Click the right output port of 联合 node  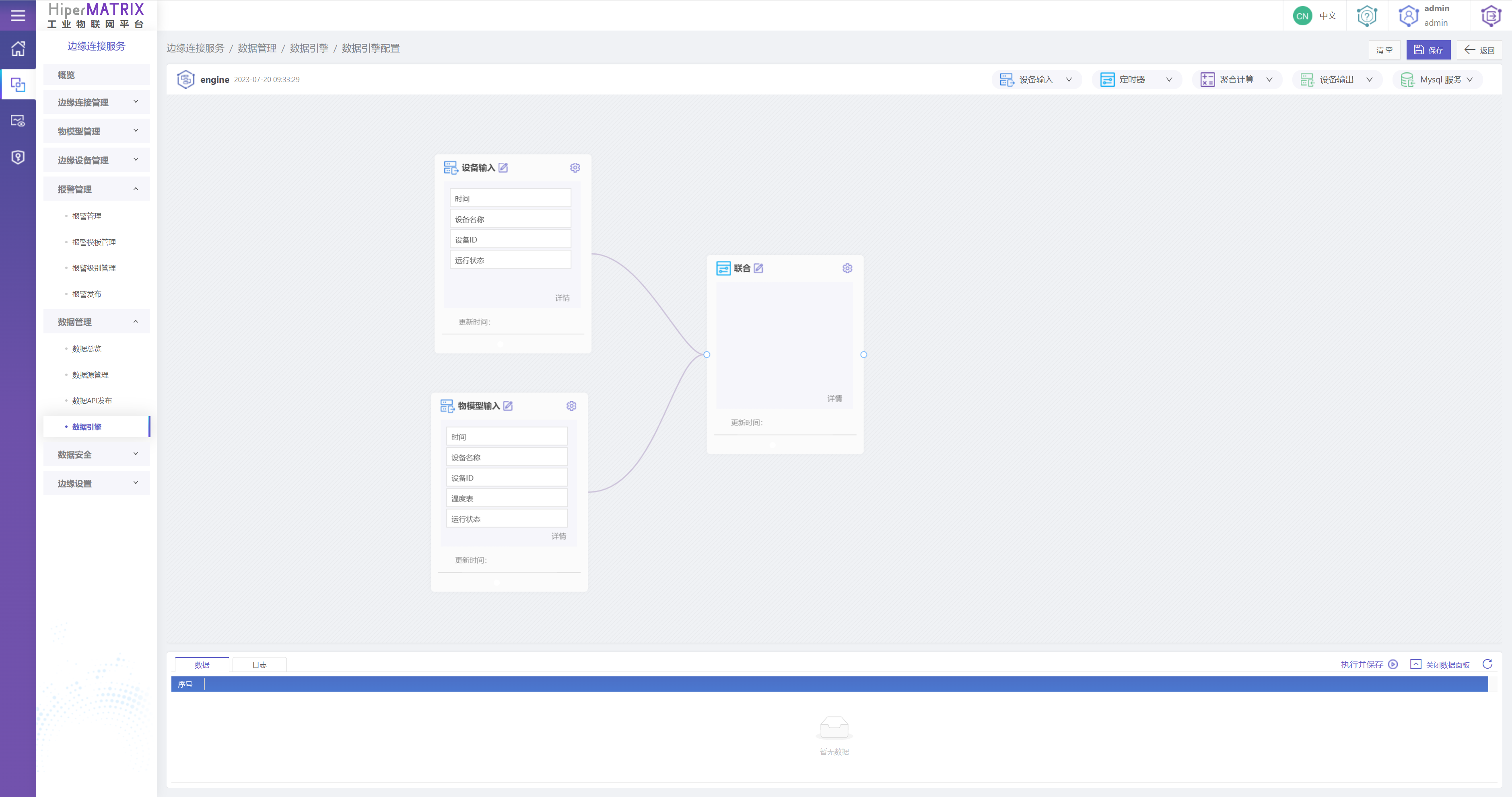pyautogui.click(x=863, y=354)
